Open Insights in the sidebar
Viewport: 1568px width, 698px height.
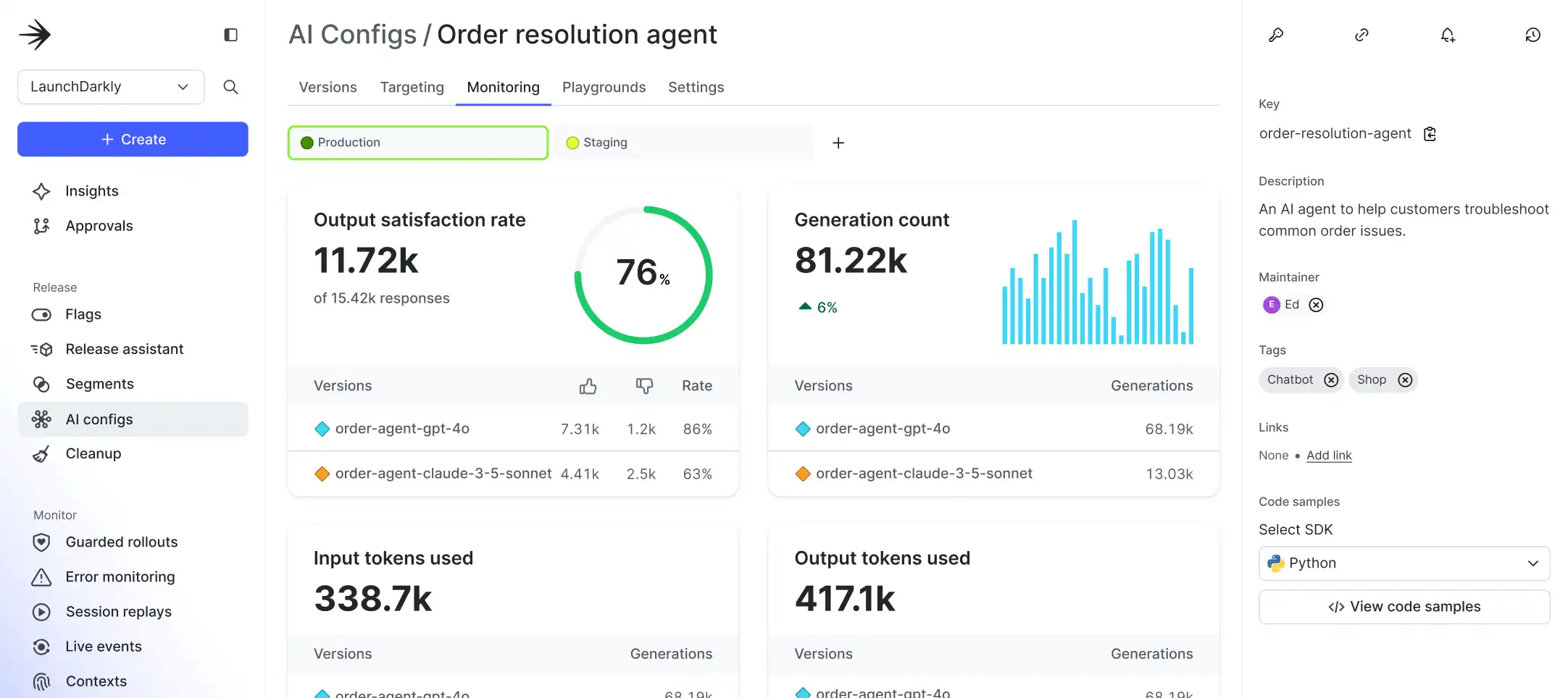click(x=91, y=191)
